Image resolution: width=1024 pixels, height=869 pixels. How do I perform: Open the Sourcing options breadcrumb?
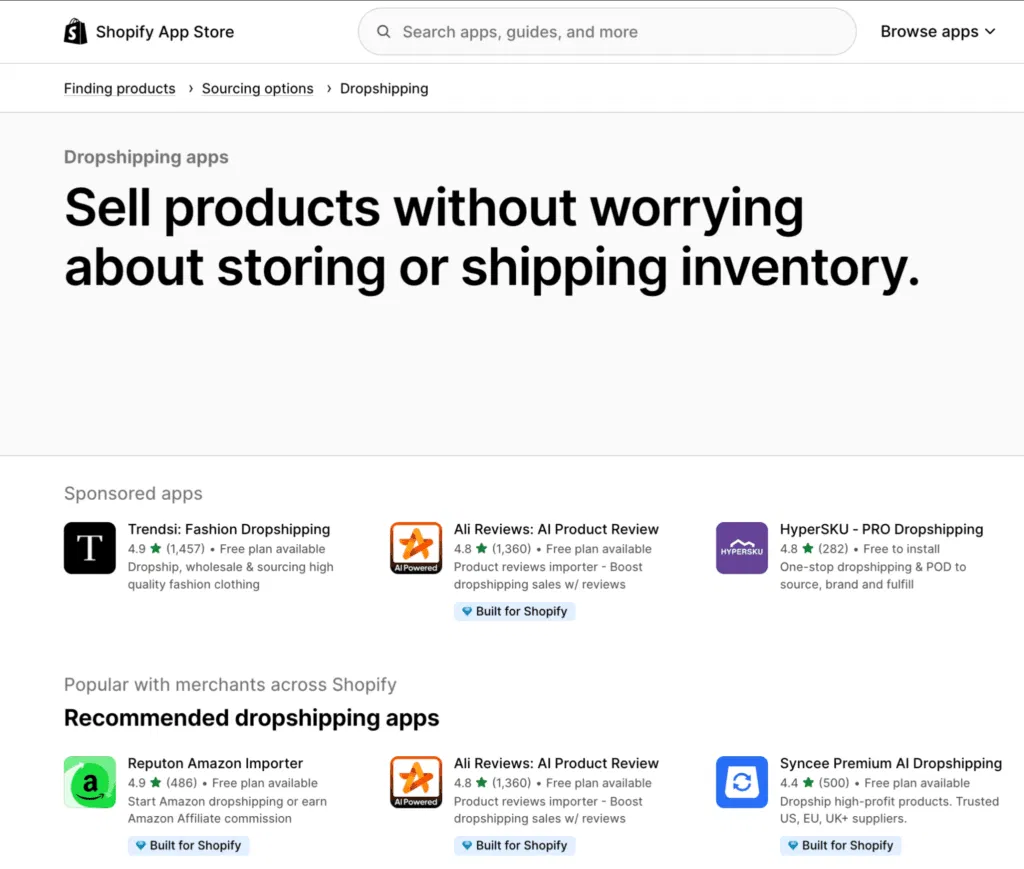click(257, 88)
